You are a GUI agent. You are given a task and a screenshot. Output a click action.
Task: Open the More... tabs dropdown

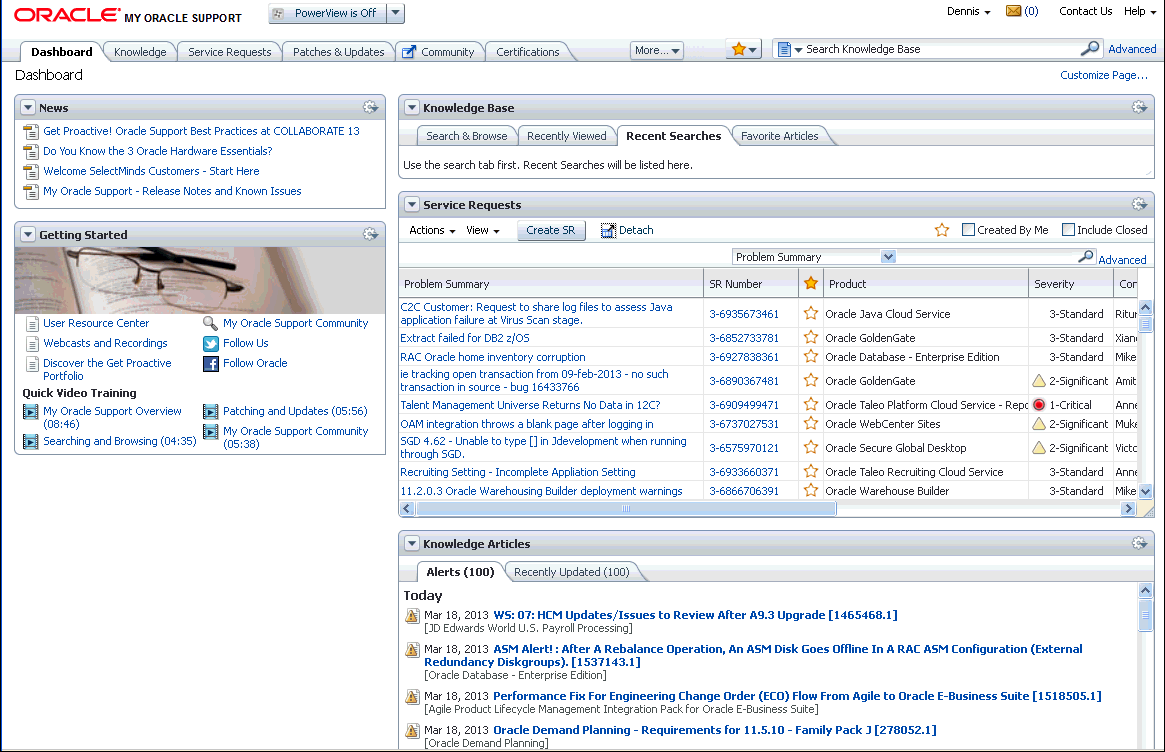(656, 51)
